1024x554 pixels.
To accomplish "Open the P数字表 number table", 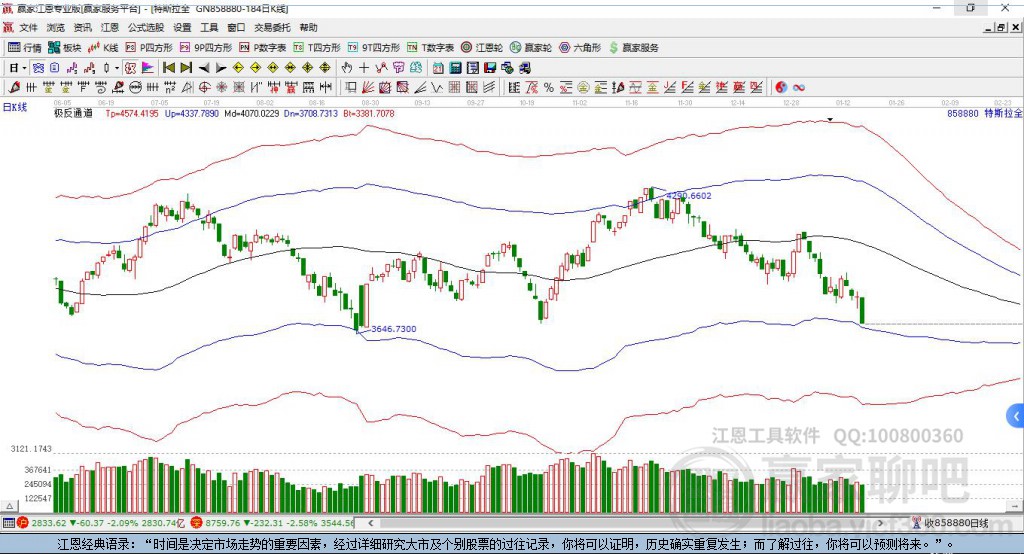I will pos(263,48).
